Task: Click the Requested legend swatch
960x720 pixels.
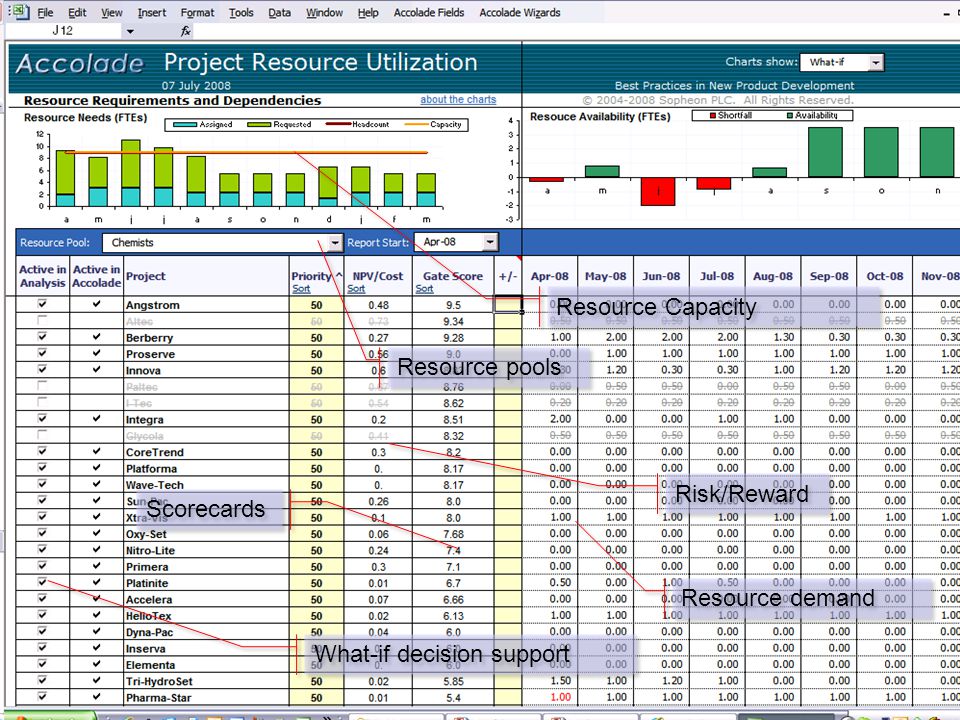Action: [259, 124]
